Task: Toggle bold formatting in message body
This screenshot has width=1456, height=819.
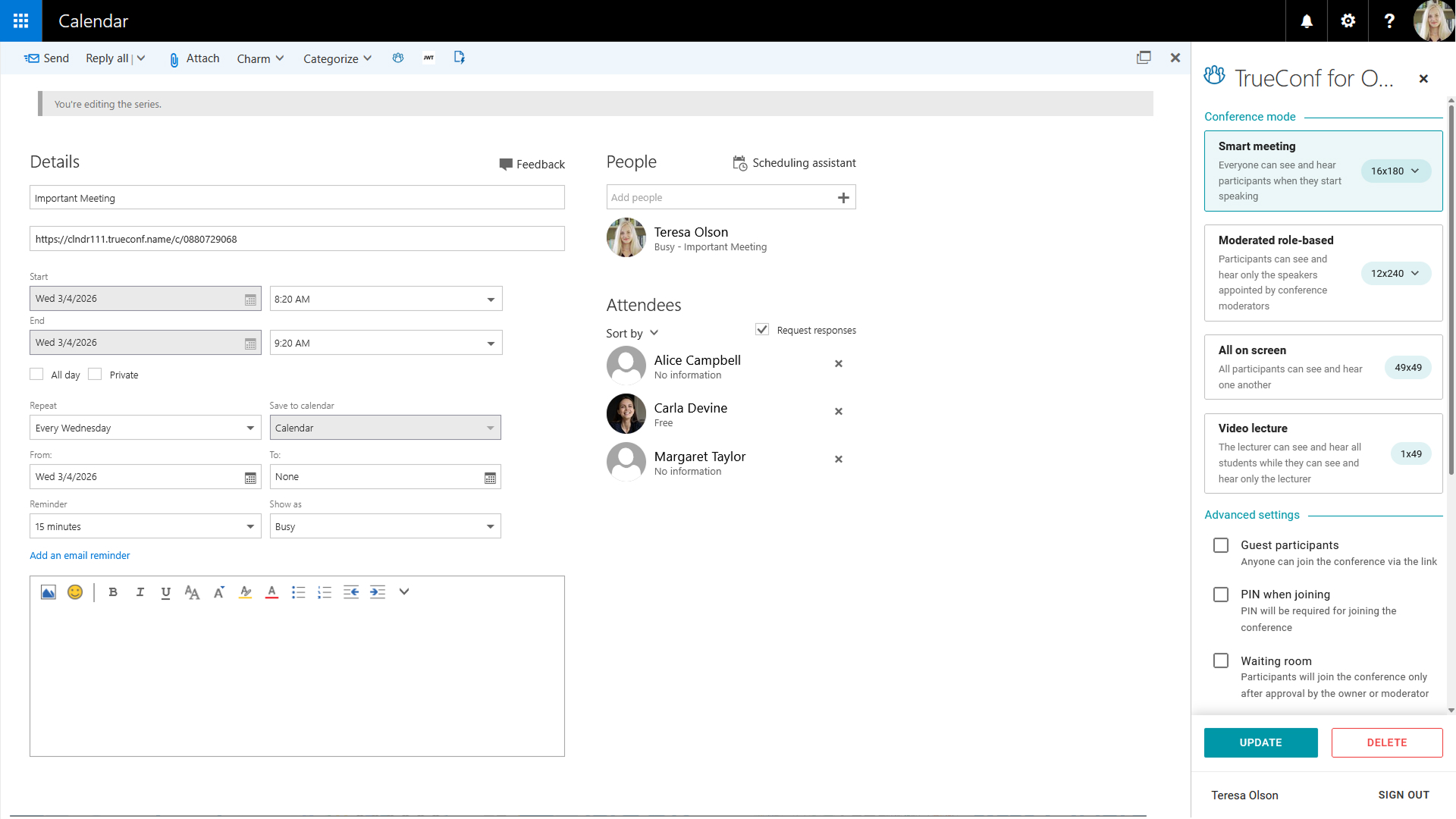Action: [x=113, y=592]
